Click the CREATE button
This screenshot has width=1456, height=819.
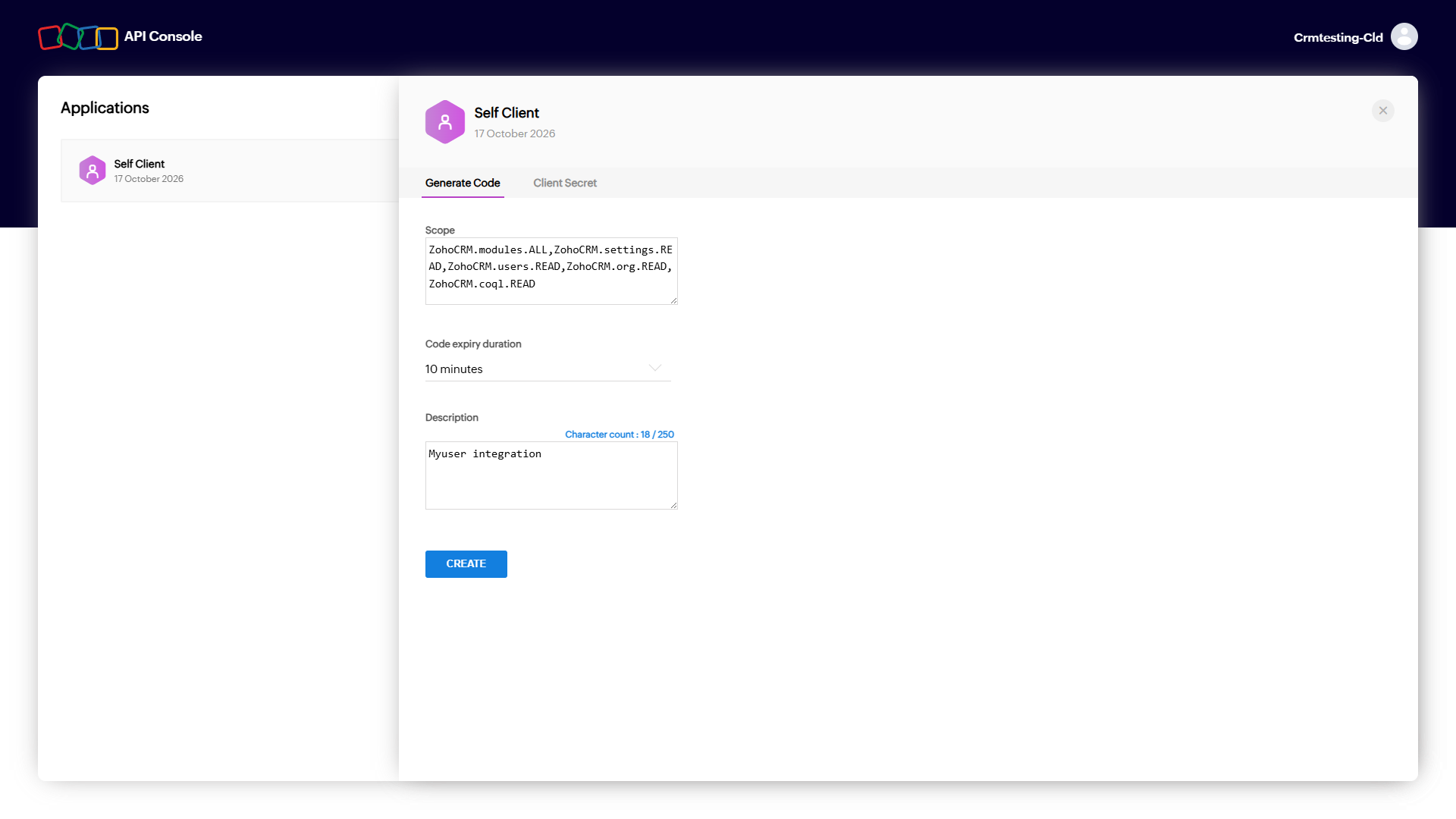coord(466,564)
